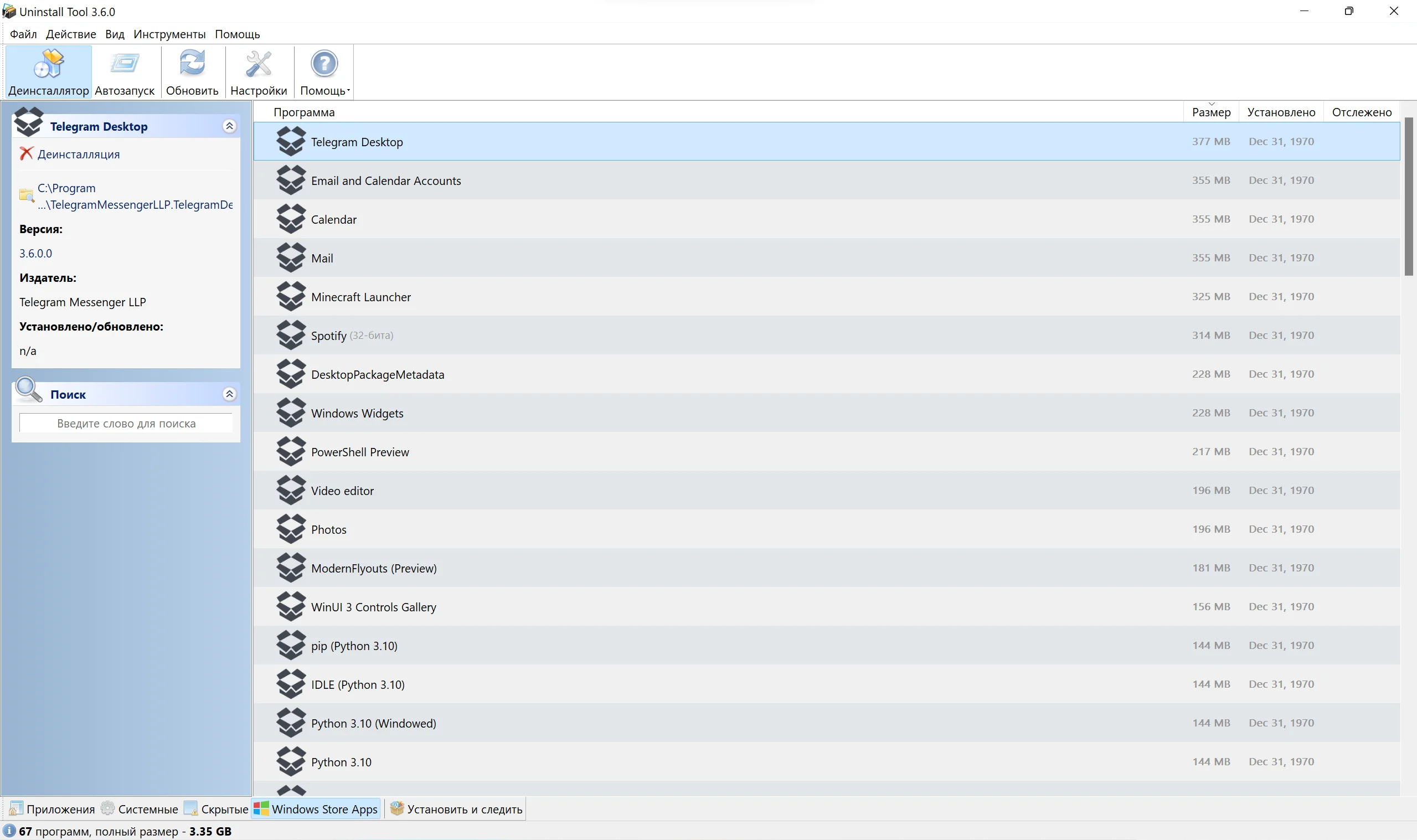
Task: Sort list by Отслежено column
Action: point(1362,112)
